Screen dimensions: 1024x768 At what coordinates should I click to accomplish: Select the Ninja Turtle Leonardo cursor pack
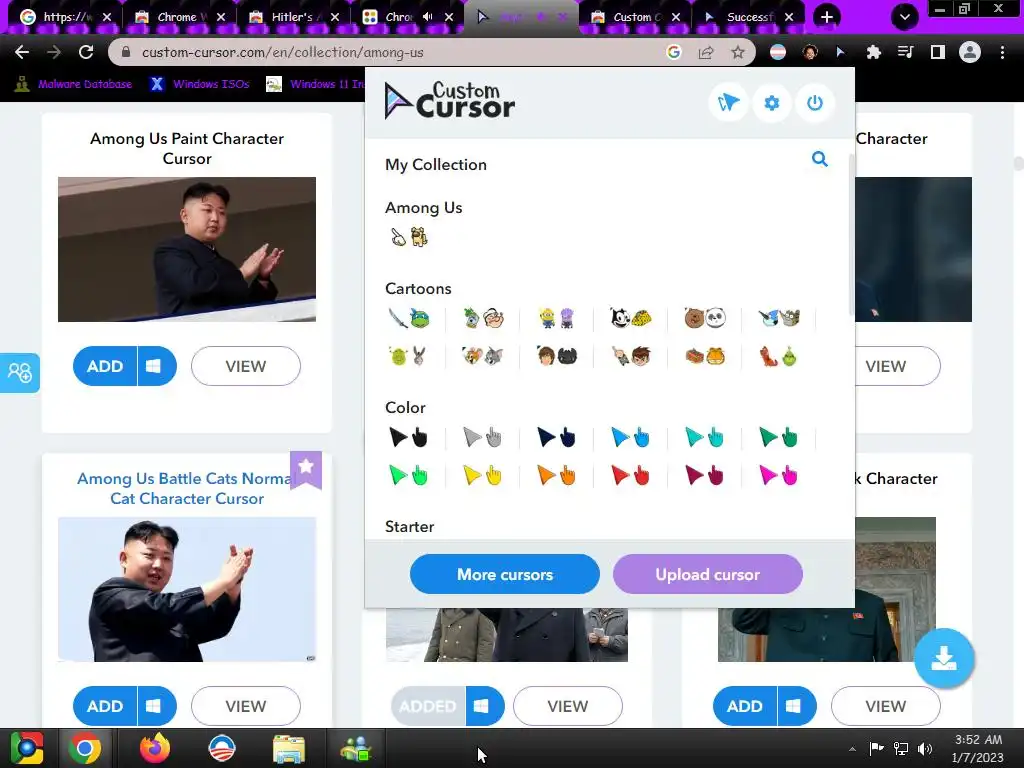pos(409,318)
